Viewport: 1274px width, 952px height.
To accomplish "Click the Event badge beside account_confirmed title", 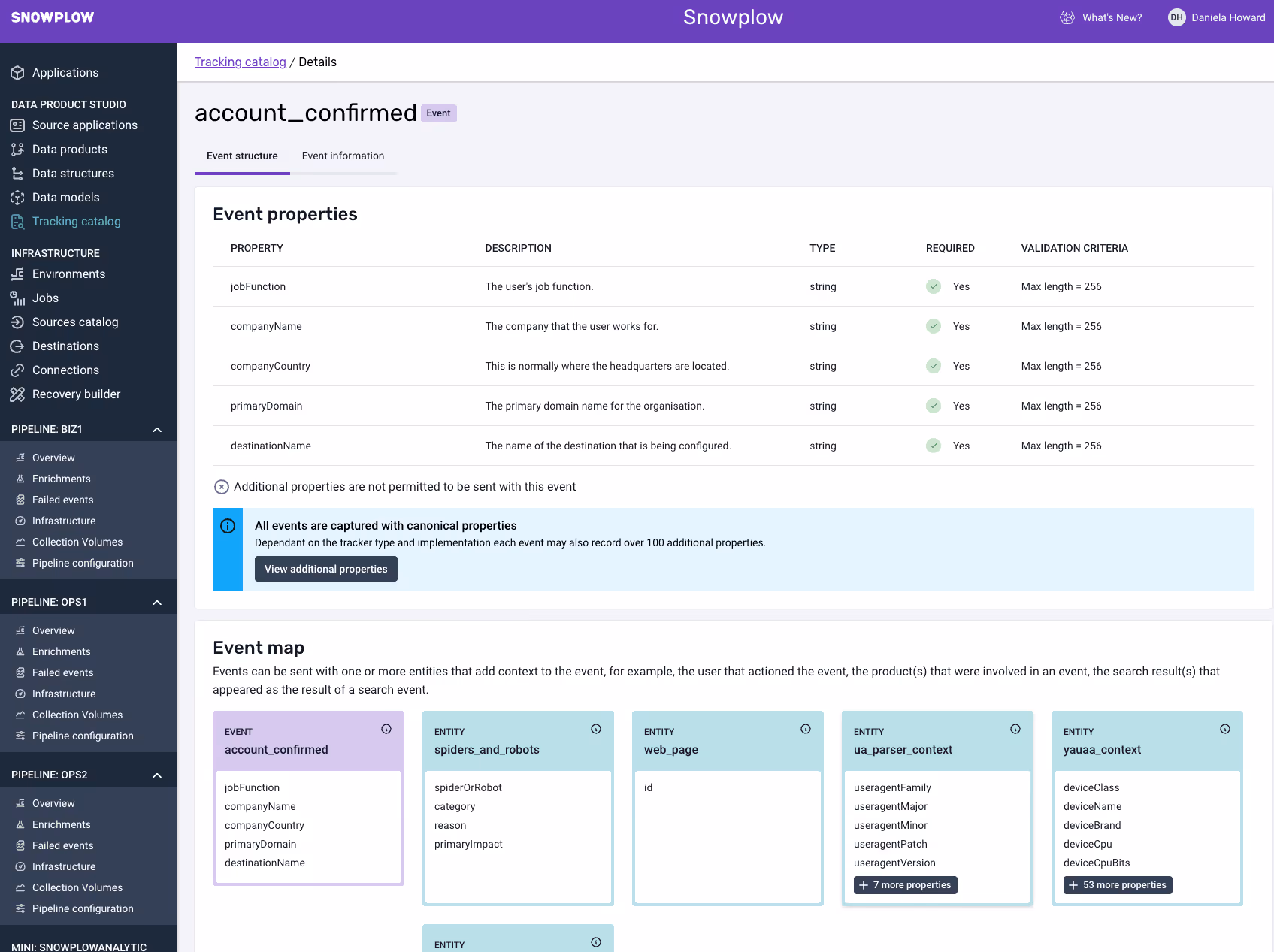I will [439, 113].
